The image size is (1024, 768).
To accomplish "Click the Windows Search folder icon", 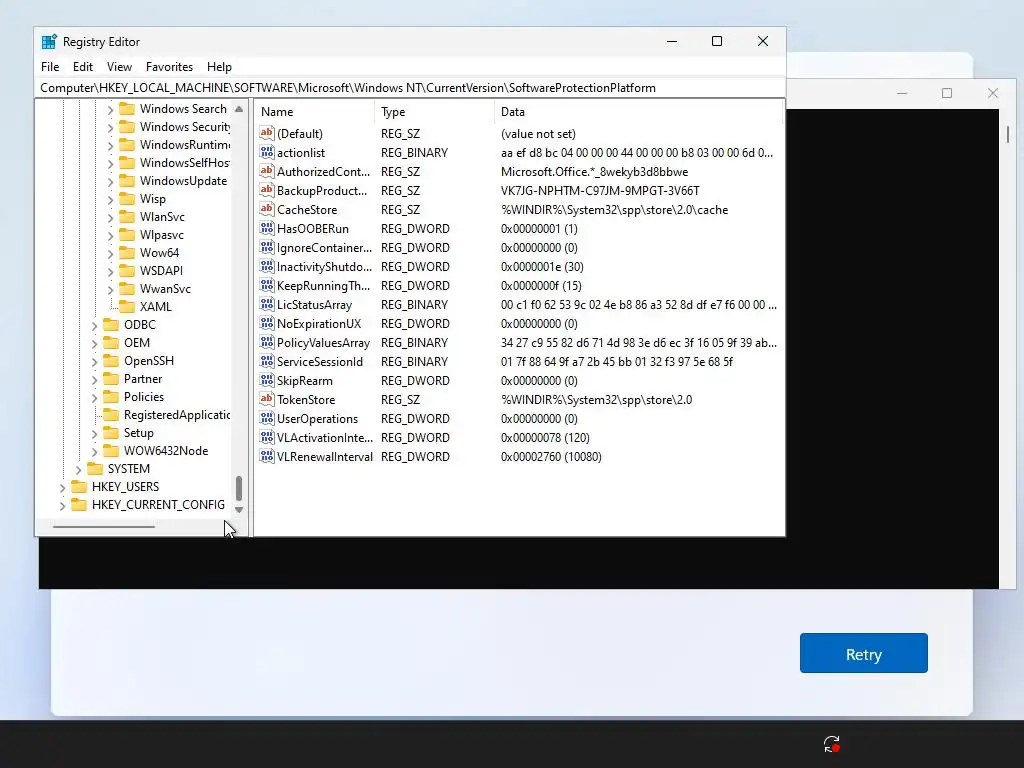I will coord(127,108).
